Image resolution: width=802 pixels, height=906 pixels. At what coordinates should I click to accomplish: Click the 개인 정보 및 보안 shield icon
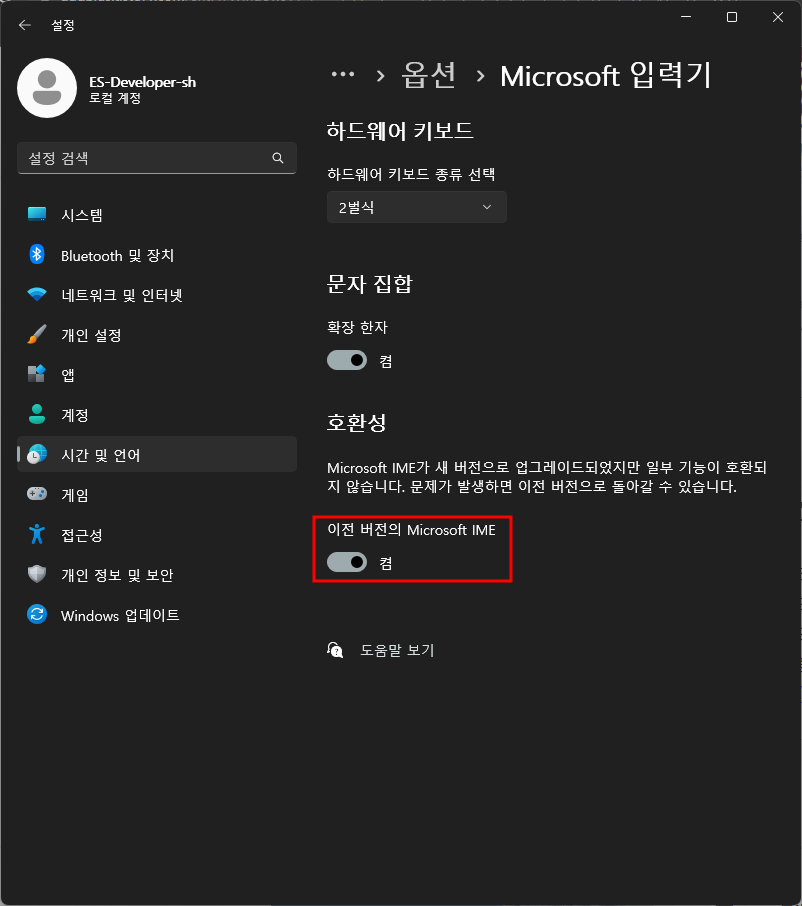pos(37,574)
